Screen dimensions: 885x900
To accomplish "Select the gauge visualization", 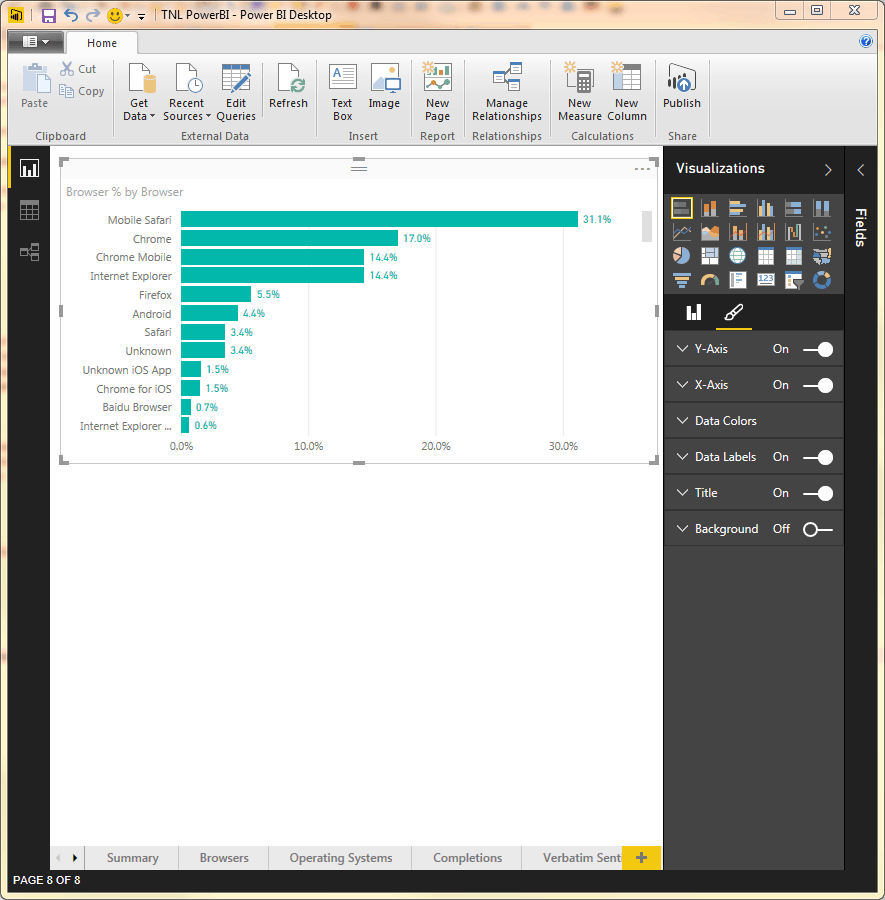I will coord(709,280).
